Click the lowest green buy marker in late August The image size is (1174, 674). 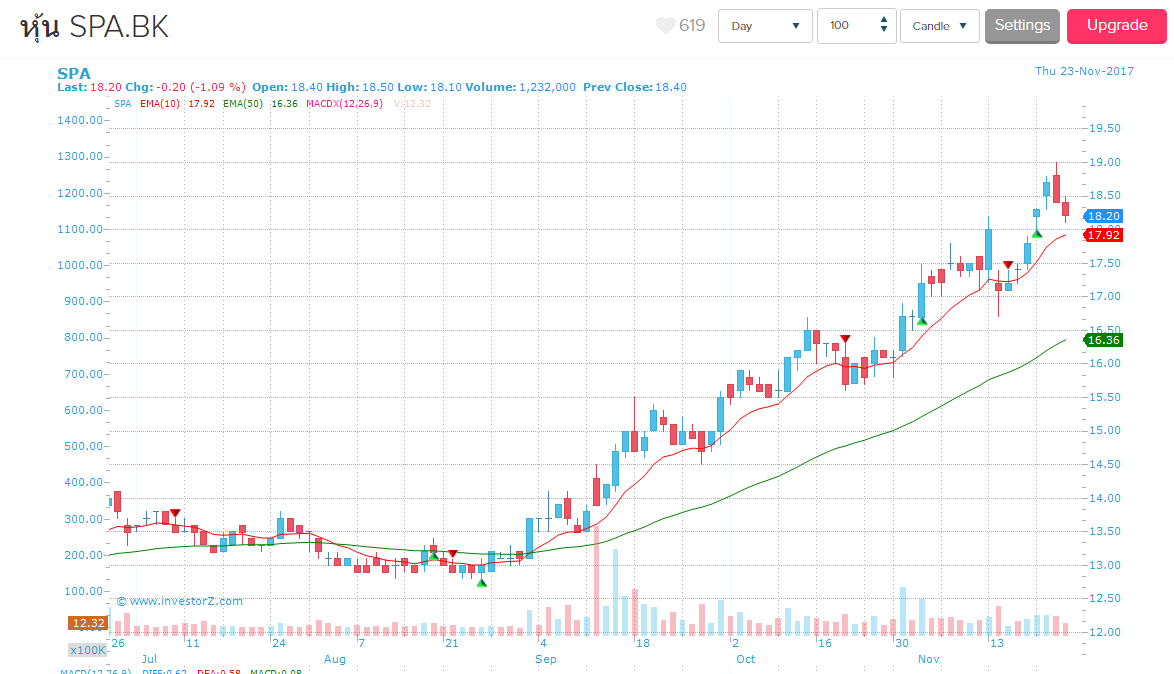(x=481, y=582)
